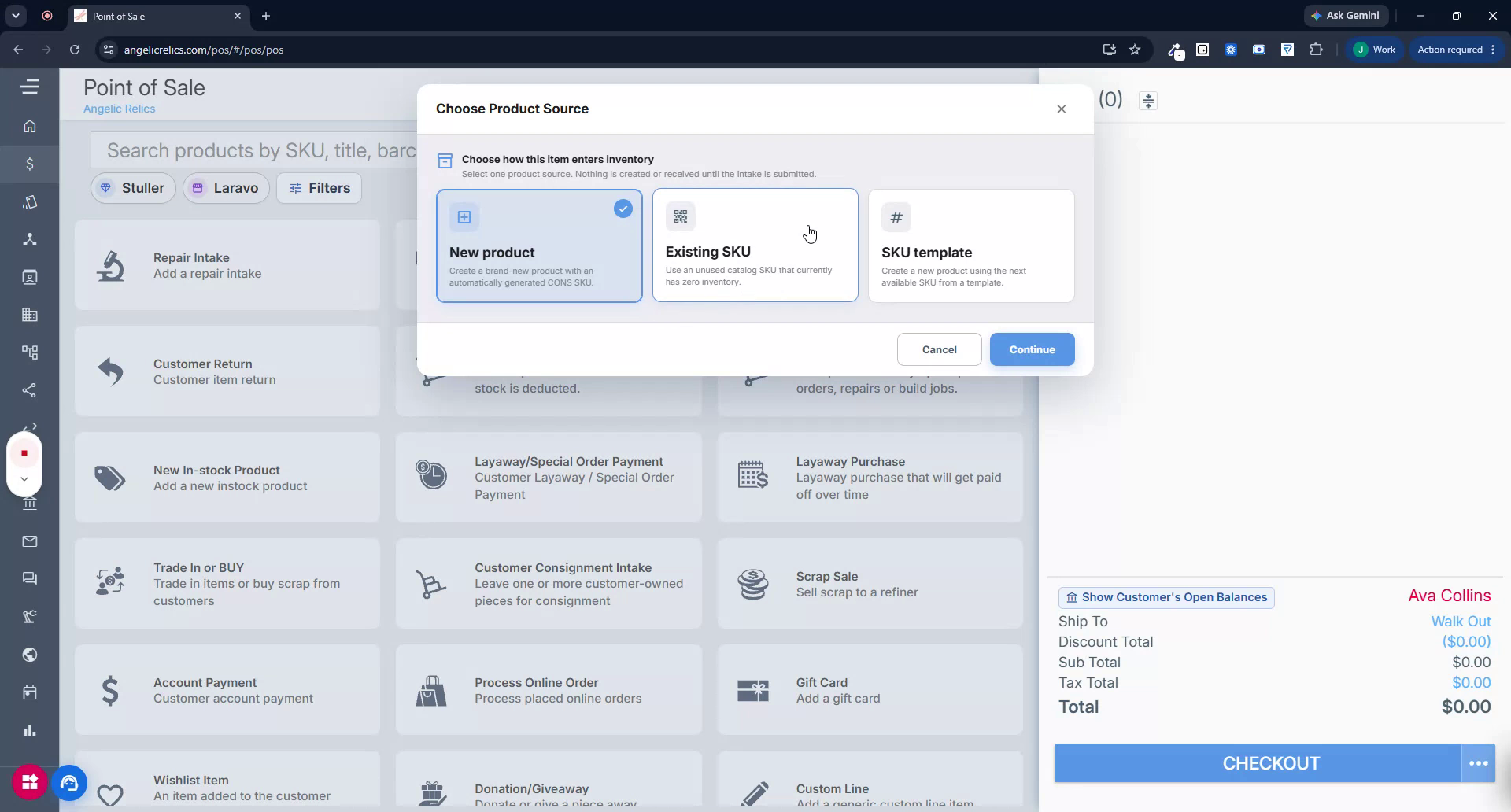Click the Continue button in the dialog
Screen dimensions: 1511x812
point(1032,349)
